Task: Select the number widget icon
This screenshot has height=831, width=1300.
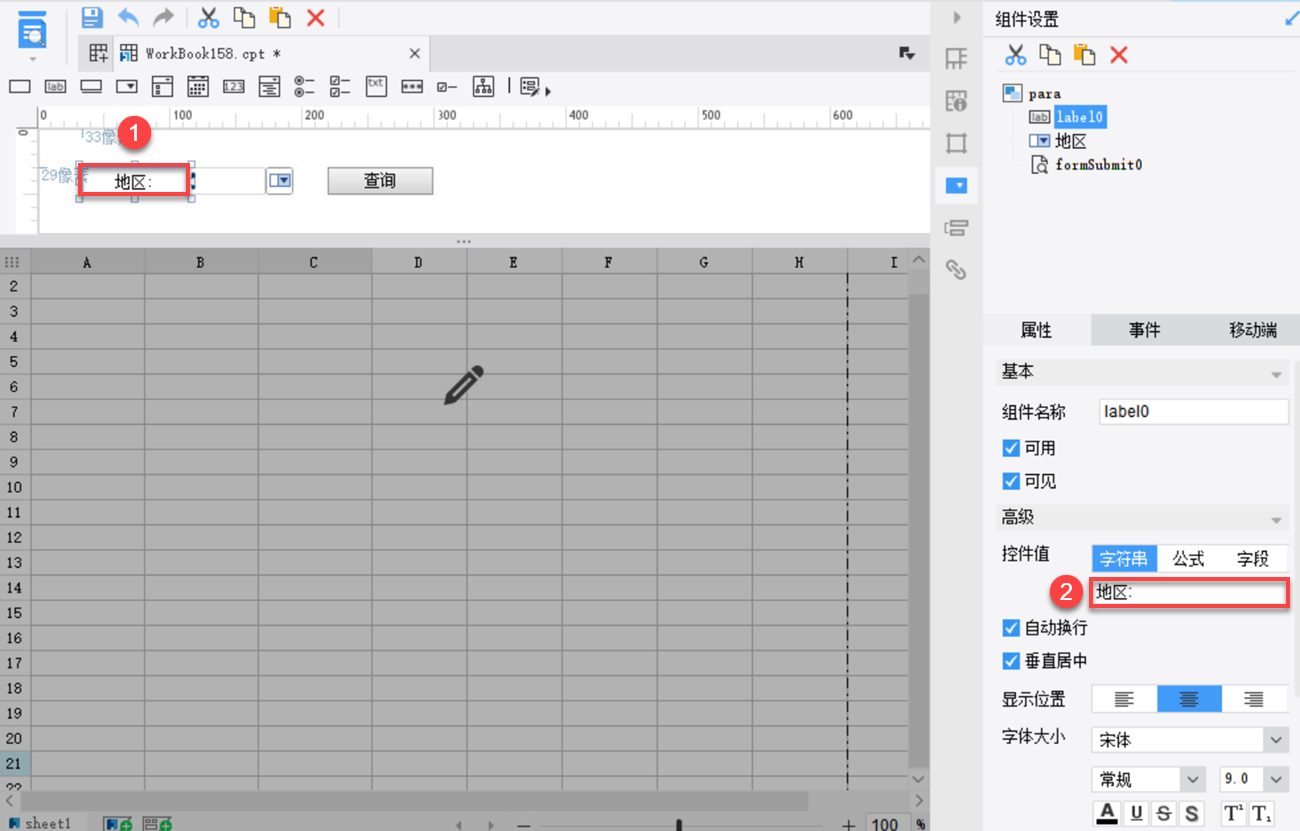Action: (x=233, y=87)
